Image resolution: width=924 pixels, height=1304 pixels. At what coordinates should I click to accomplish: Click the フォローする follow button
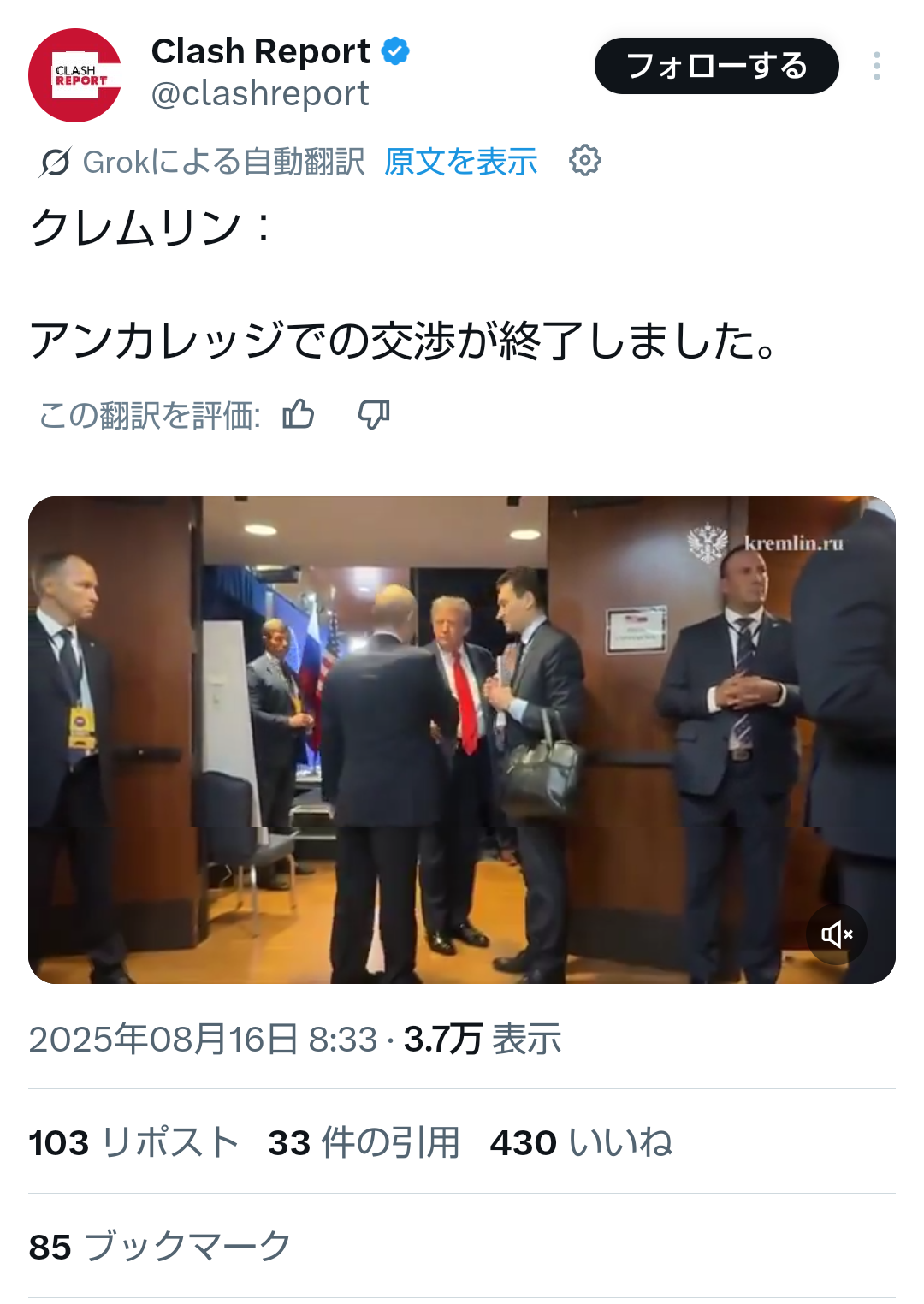pos(717,66)
